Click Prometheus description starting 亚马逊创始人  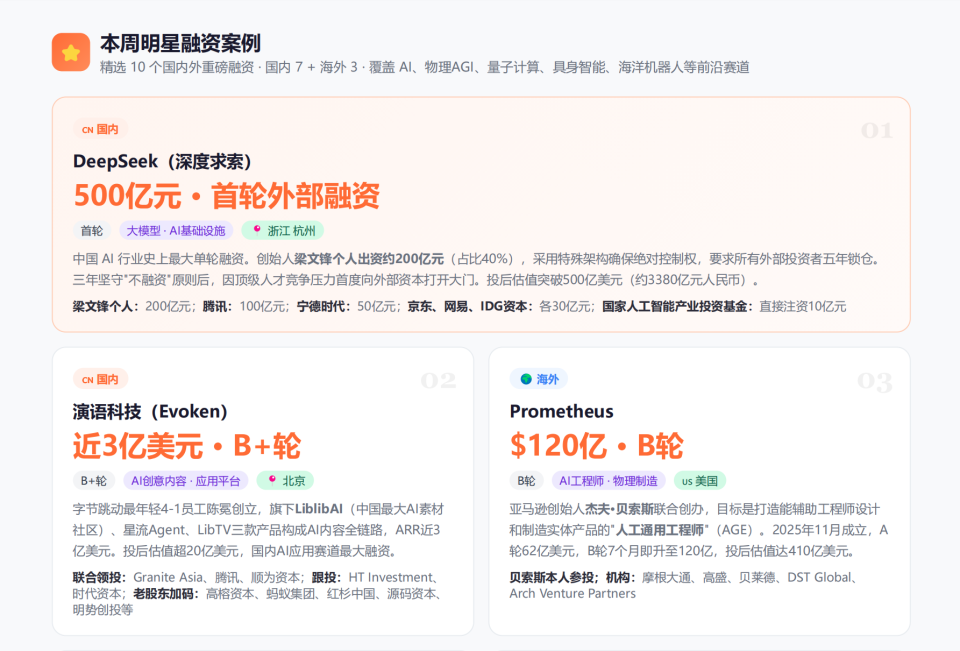pos(699,530)
